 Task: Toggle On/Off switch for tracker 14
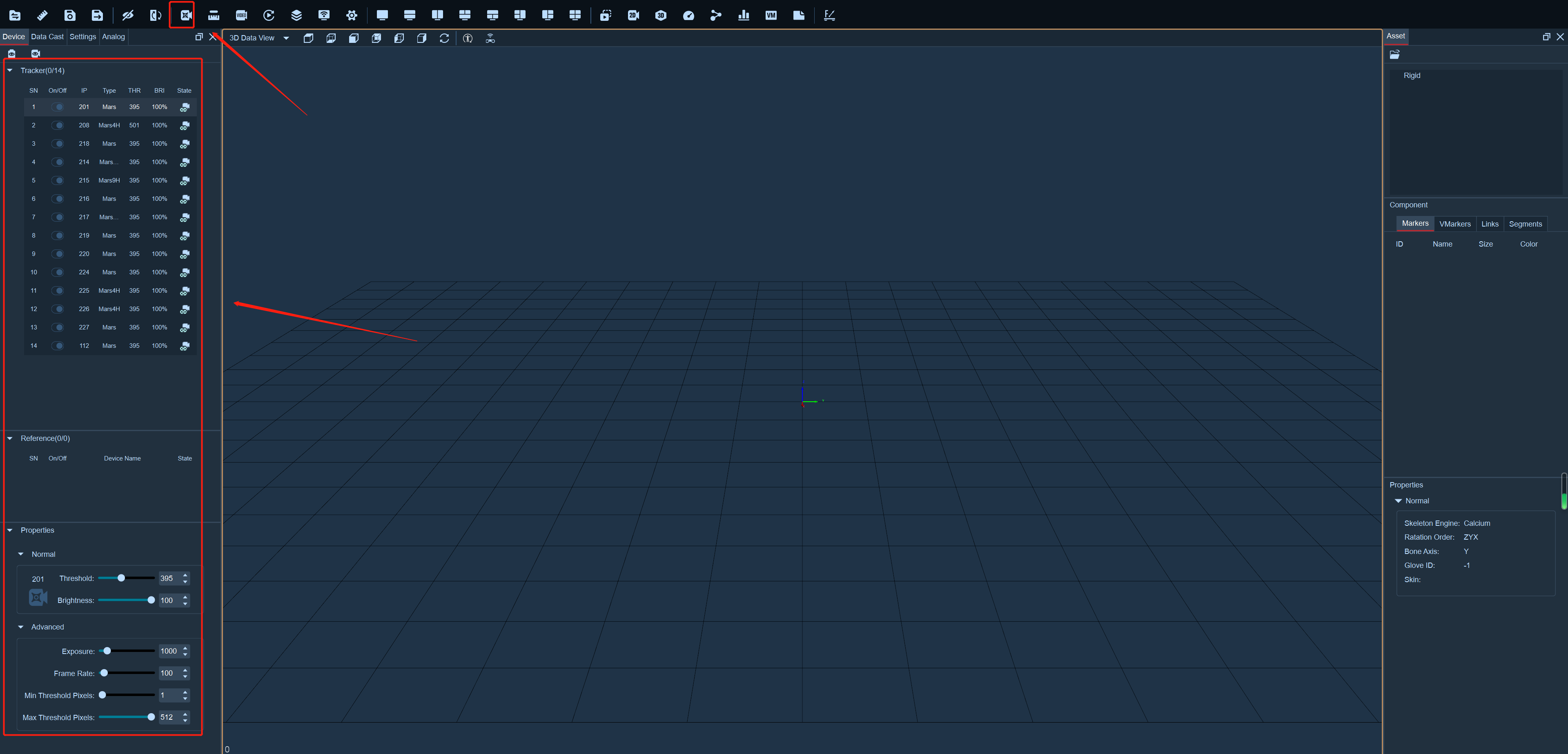[x=58, y=346]
